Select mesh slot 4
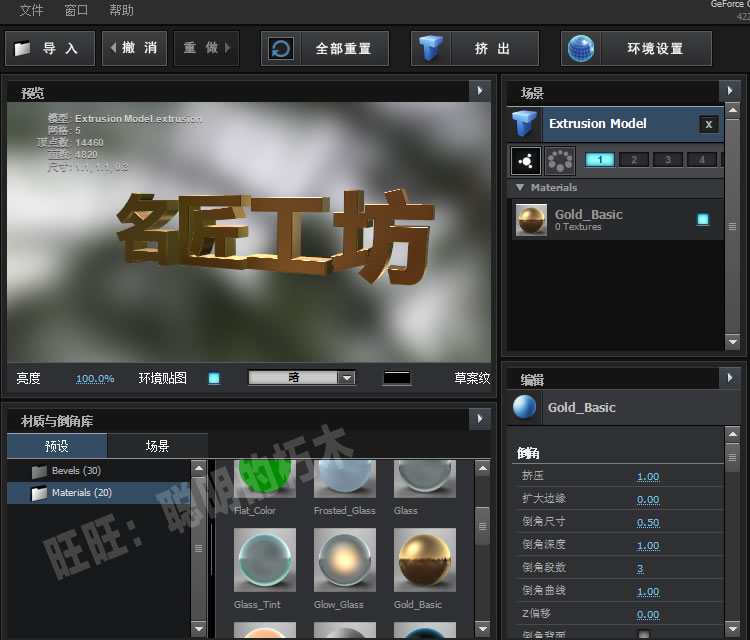750x640 pixels. tap(702, 160)
